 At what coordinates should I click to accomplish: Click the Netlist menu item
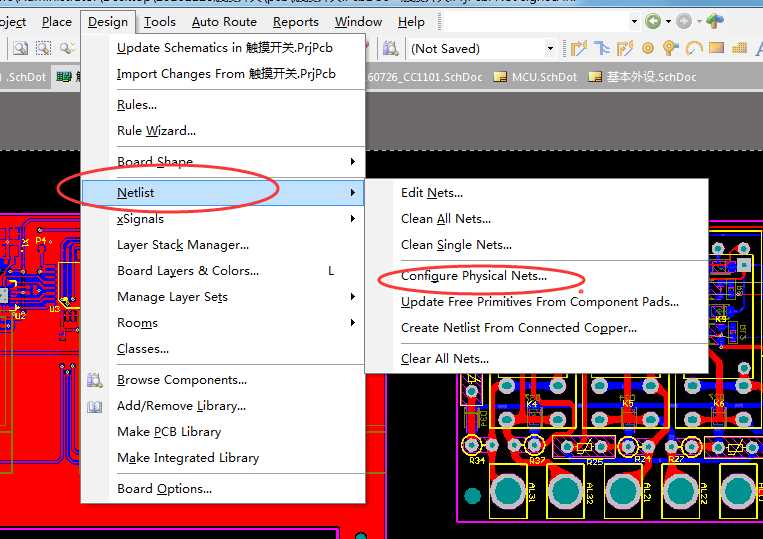click(x=223, y=193)
